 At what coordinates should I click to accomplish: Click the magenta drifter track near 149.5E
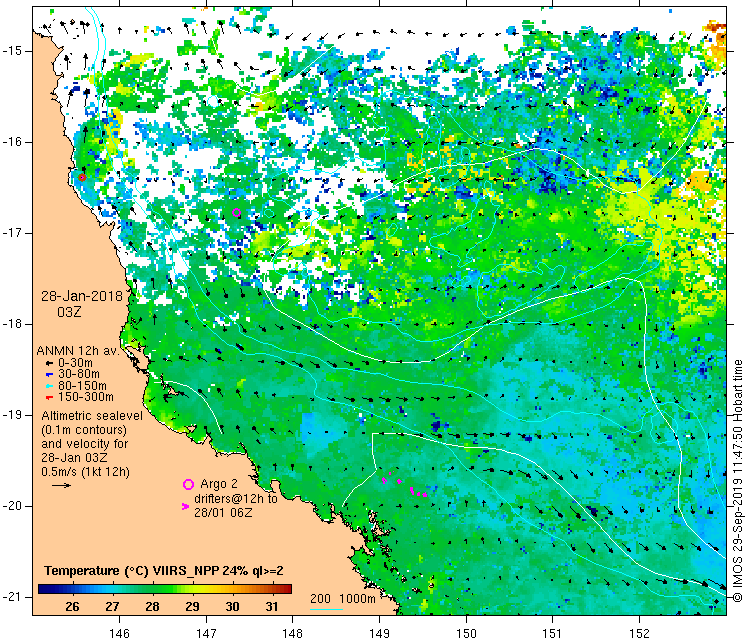pyautogui.click(x=418, y=493)
